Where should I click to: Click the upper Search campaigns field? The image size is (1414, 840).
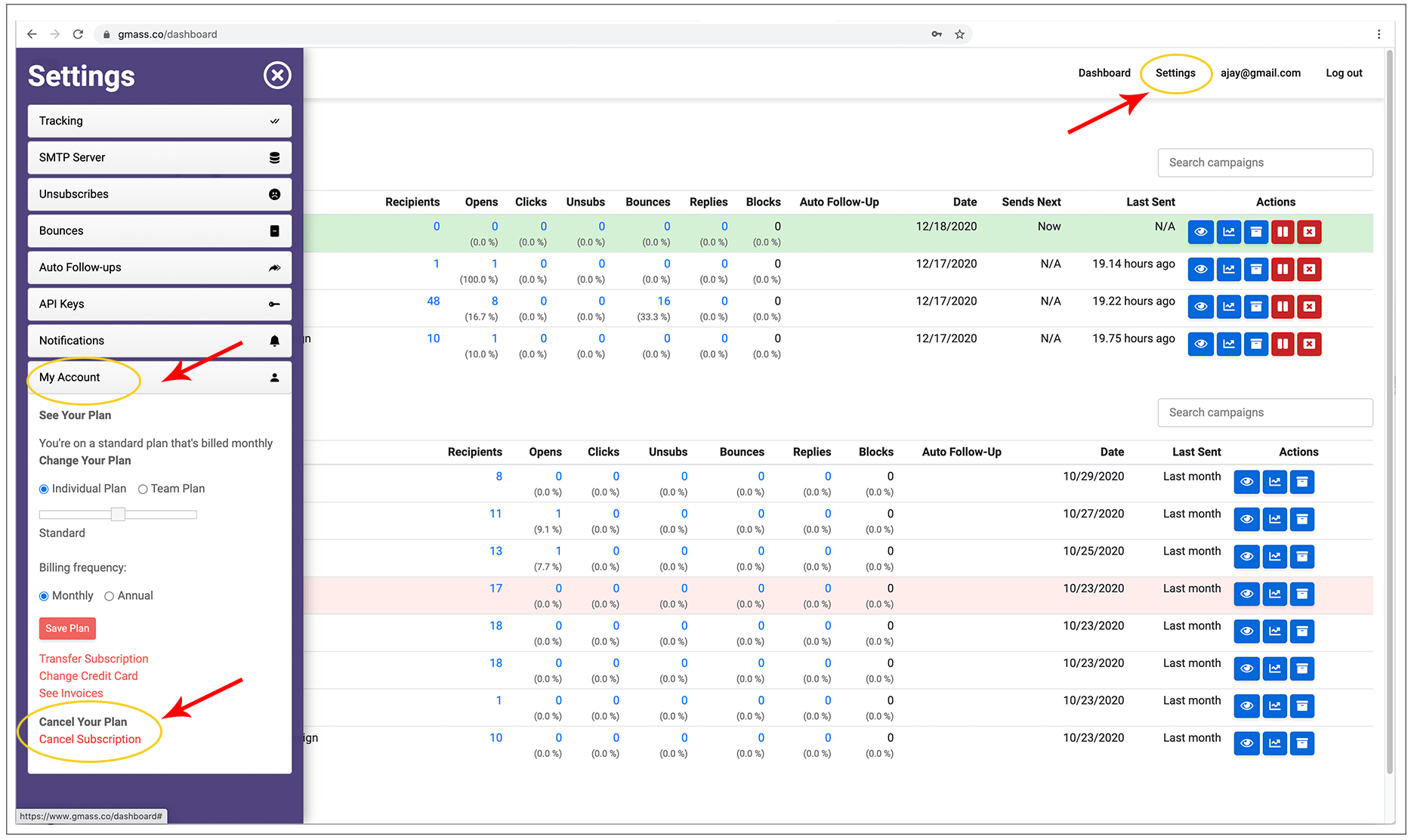click(x=1264, y=162)
